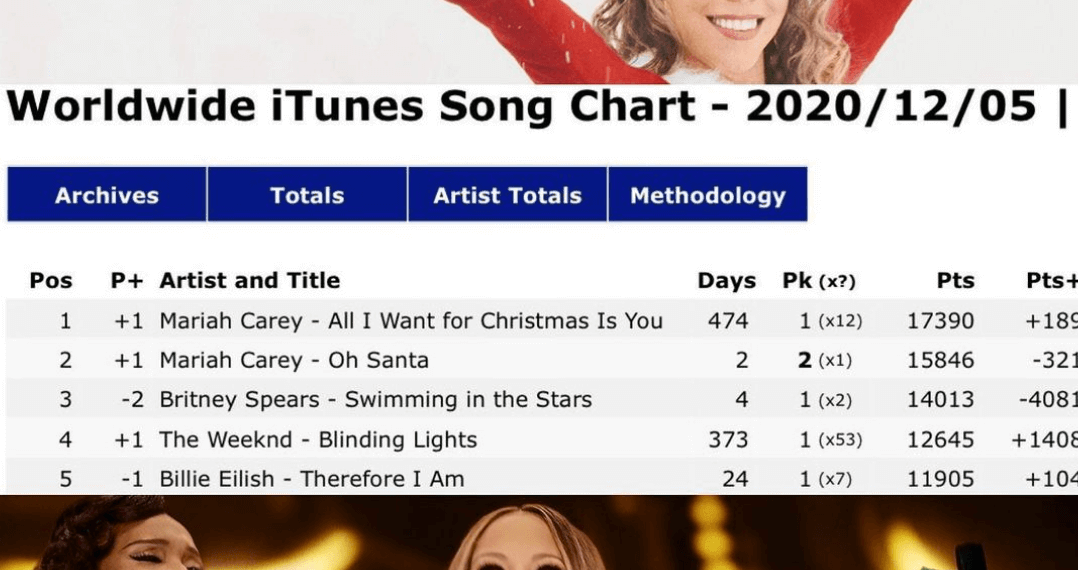This screenshot has height=570, width=1078.
Task: View the Methodology tab
Action: [707, 195]
